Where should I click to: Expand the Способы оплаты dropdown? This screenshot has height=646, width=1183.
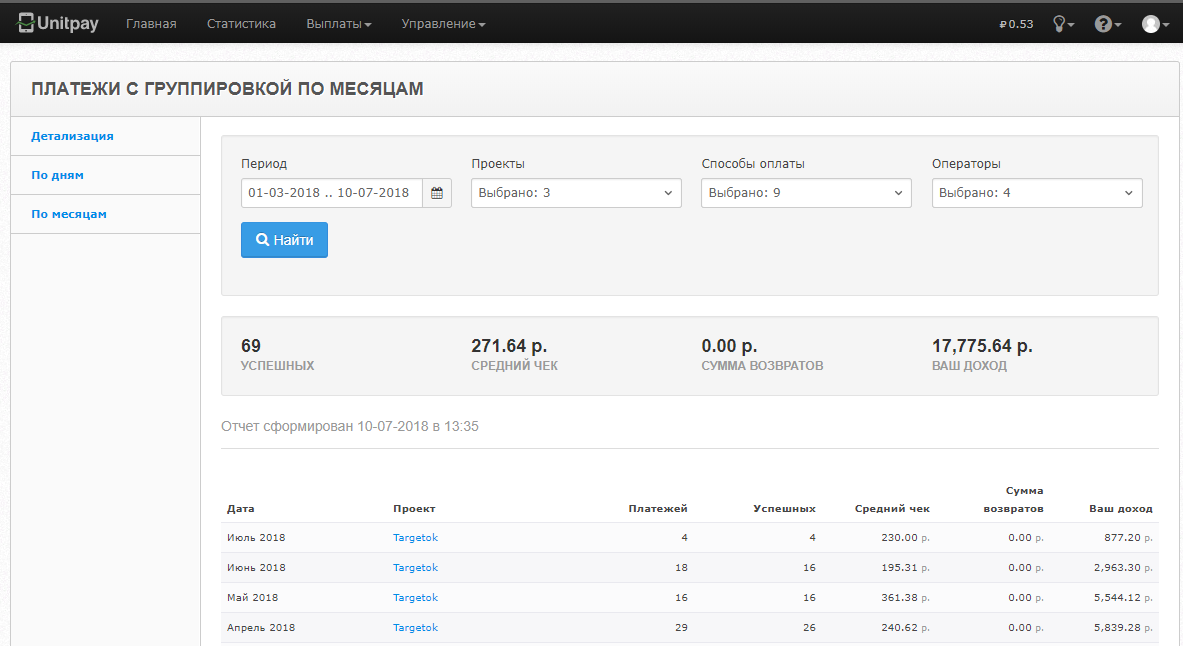click(x=806, y=193)
